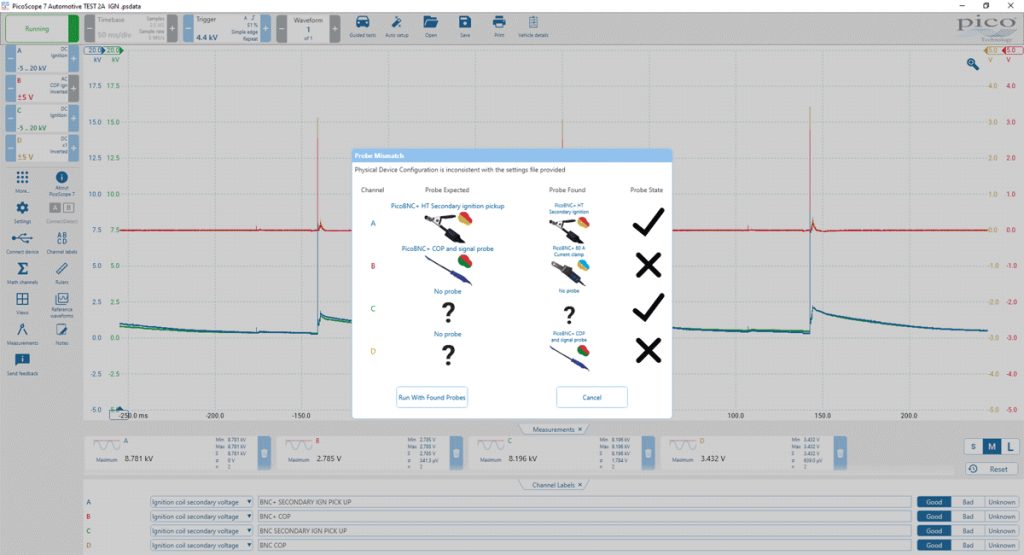Edit BNC COP channel D label field
The width and height of the screenshot is (1024, 555).
coord(584,545)
